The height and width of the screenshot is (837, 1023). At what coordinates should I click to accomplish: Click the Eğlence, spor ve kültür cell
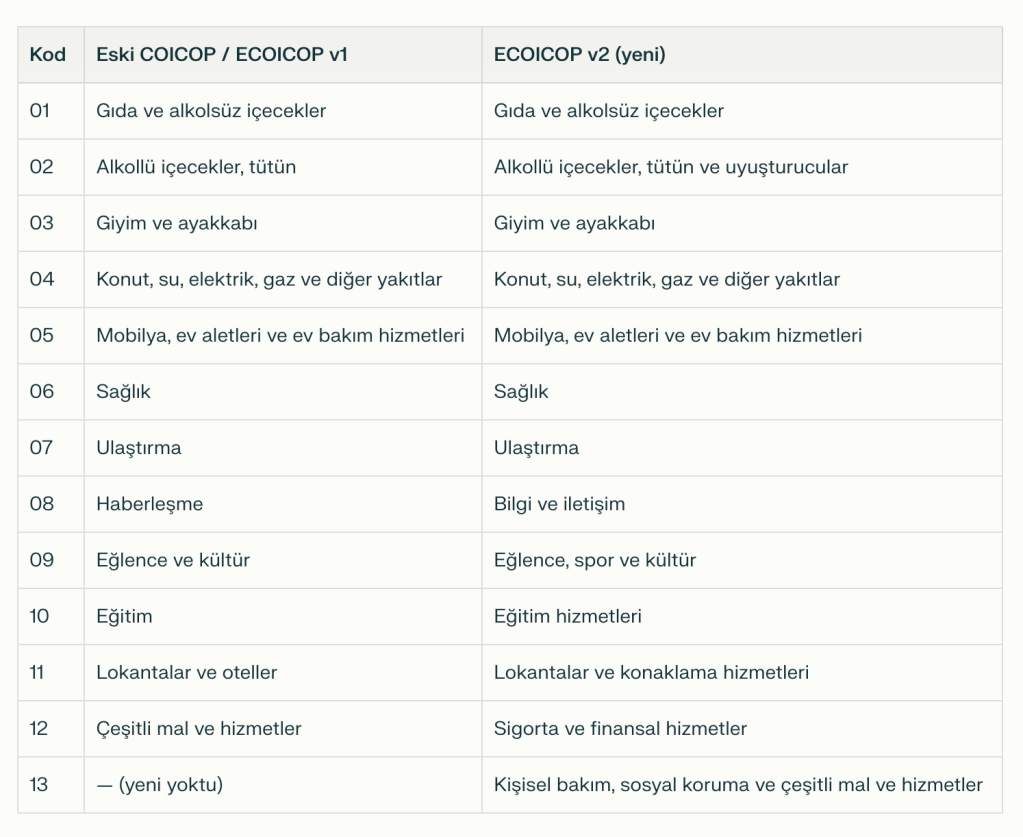tap(595, 560)
